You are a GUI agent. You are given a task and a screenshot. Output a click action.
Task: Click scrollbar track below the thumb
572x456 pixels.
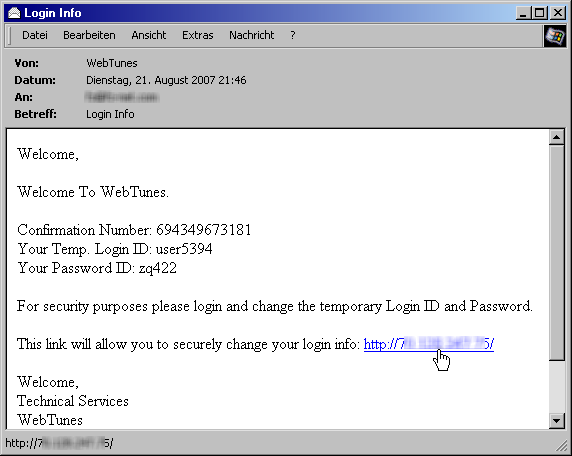[x=556, y=387]
